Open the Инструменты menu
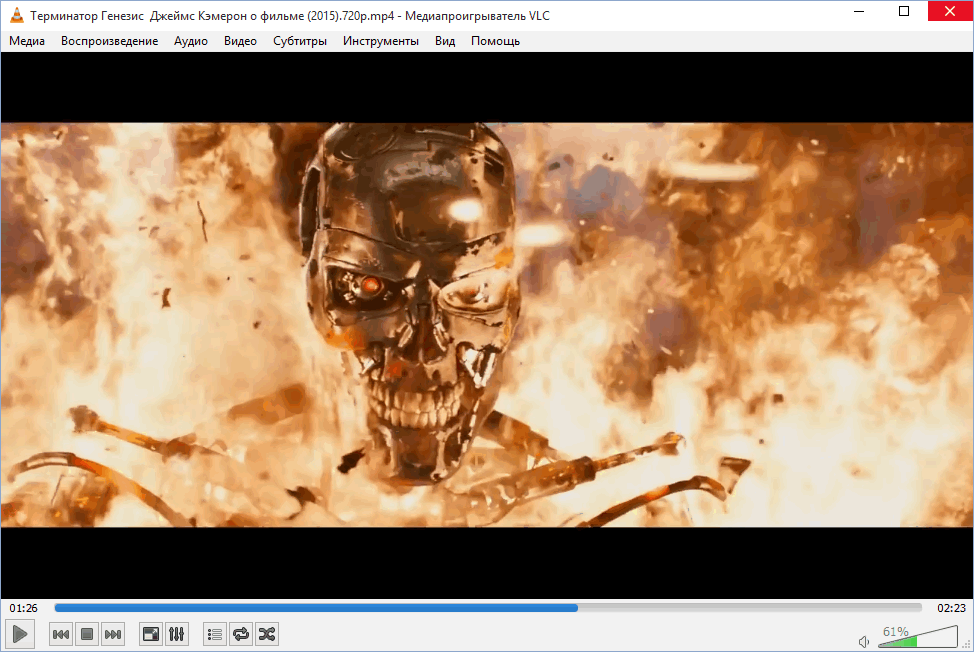This screenshot has height=652, width=974. click(381, 41)
